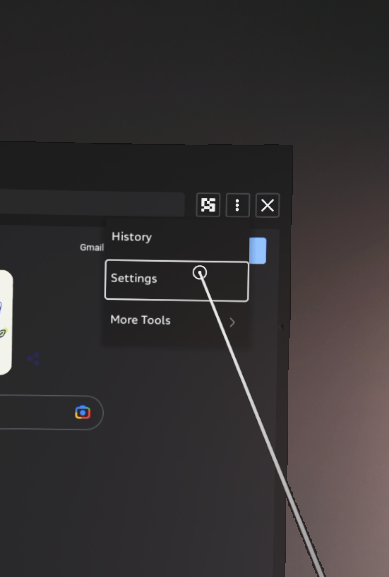
Task: Open the Gmail link
Action: coord(92,248)
